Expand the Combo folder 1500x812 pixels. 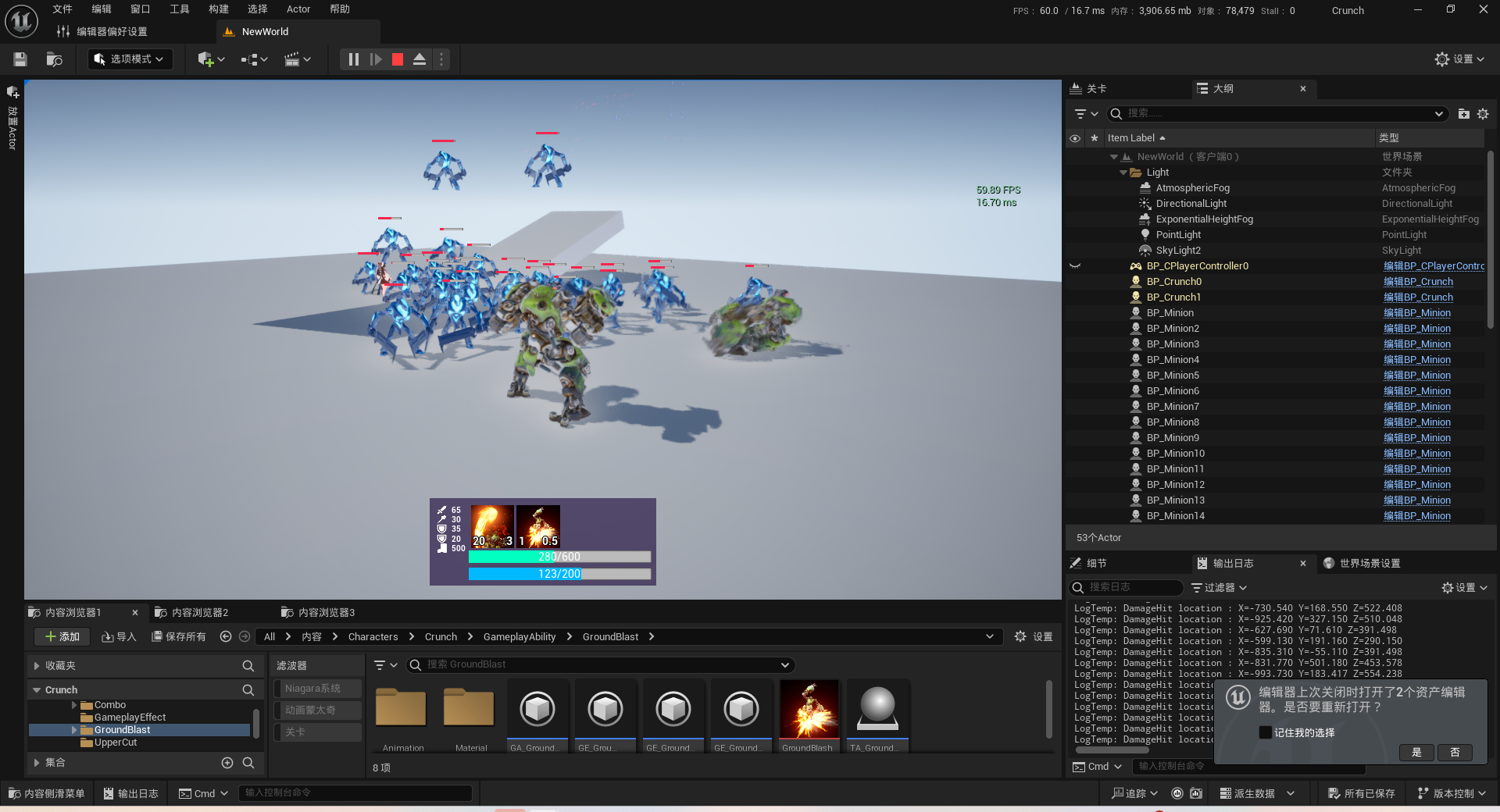(75, 705)
